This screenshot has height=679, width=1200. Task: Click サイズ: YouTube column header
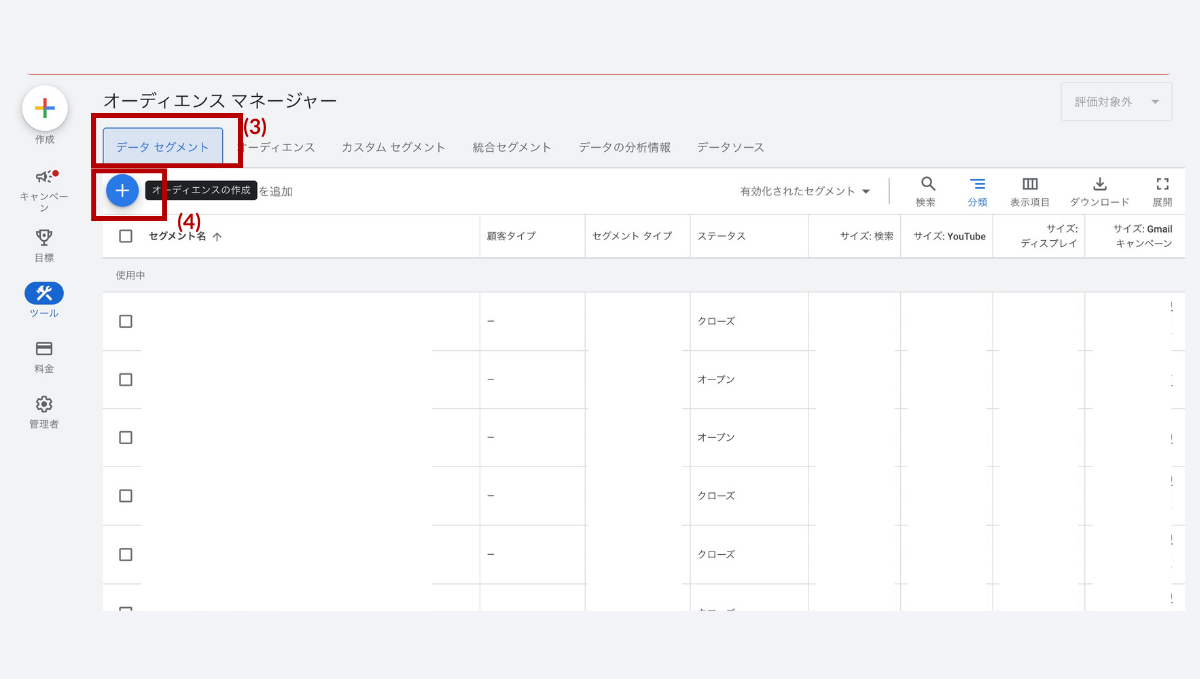(949, 236)
